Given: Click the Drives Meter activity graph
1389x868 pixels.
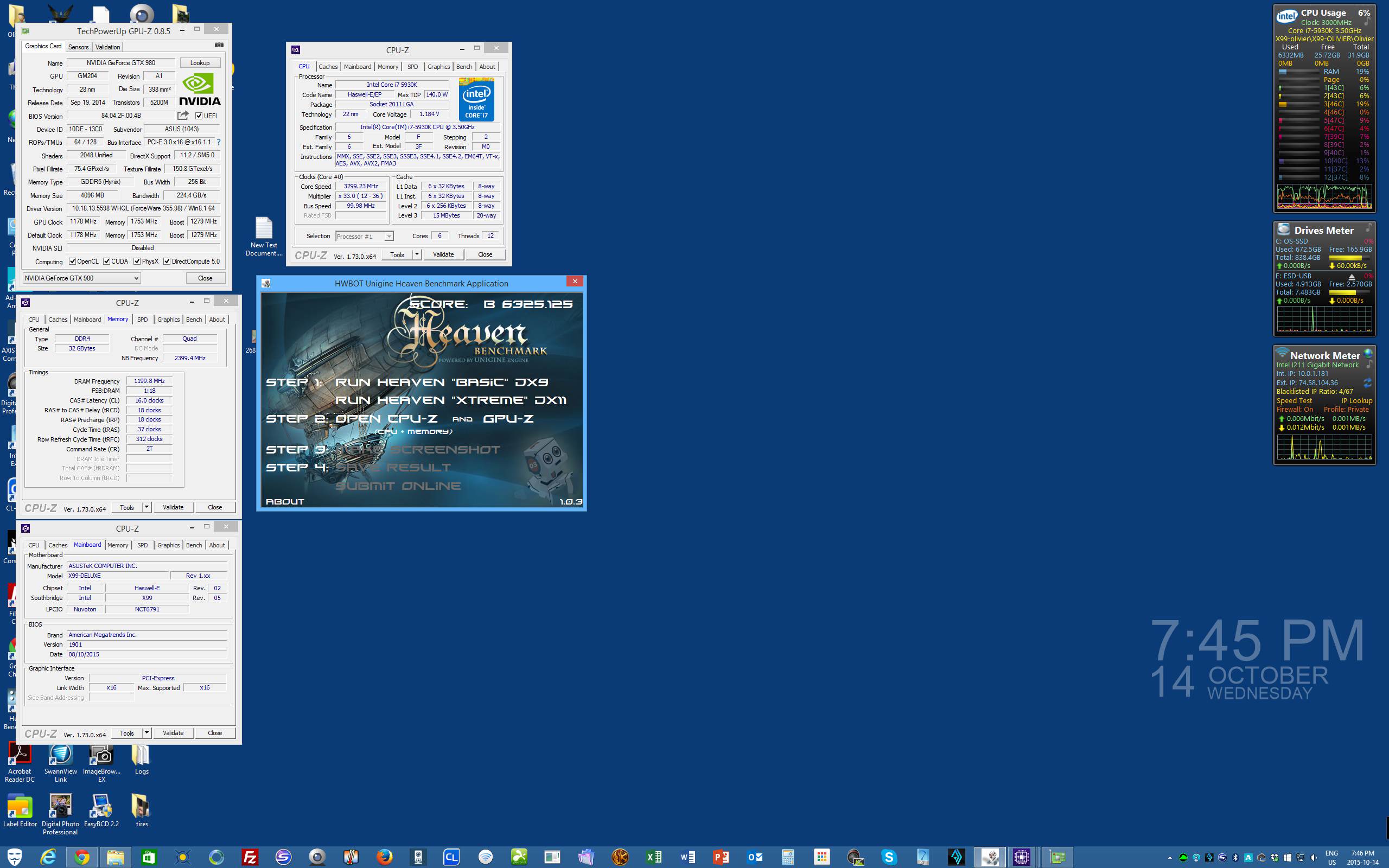Looking at the screenshot, I should (1324, 319).
